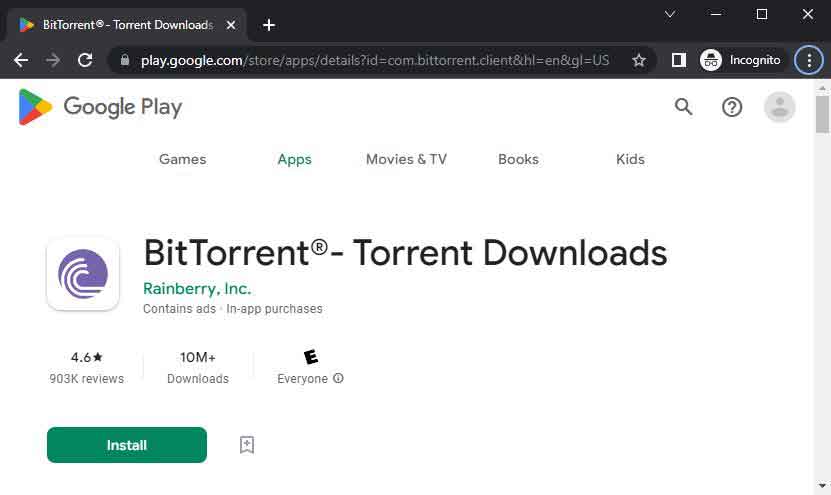Viewport: 831px width, 495px height.
Task: Click the 903K reviews label
Action: (86, 378)
